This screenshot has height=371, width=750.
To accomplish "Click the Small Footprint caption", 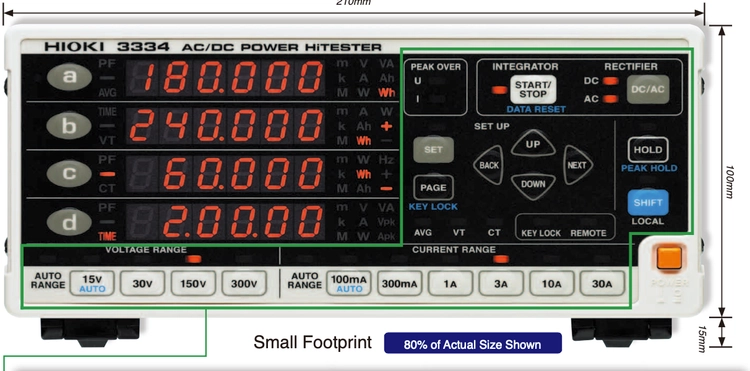I will coord(312,342).
